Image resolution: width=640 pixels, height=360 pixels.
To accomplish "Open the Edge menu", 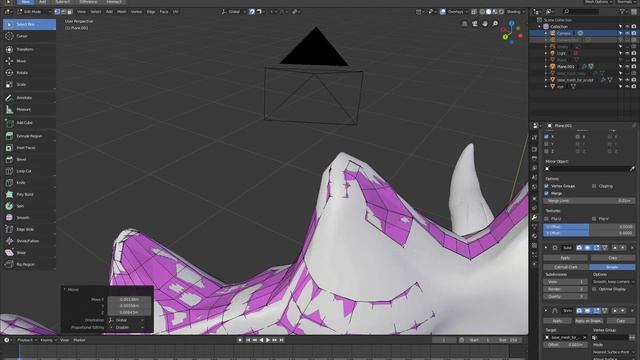I will coord(151,12).
